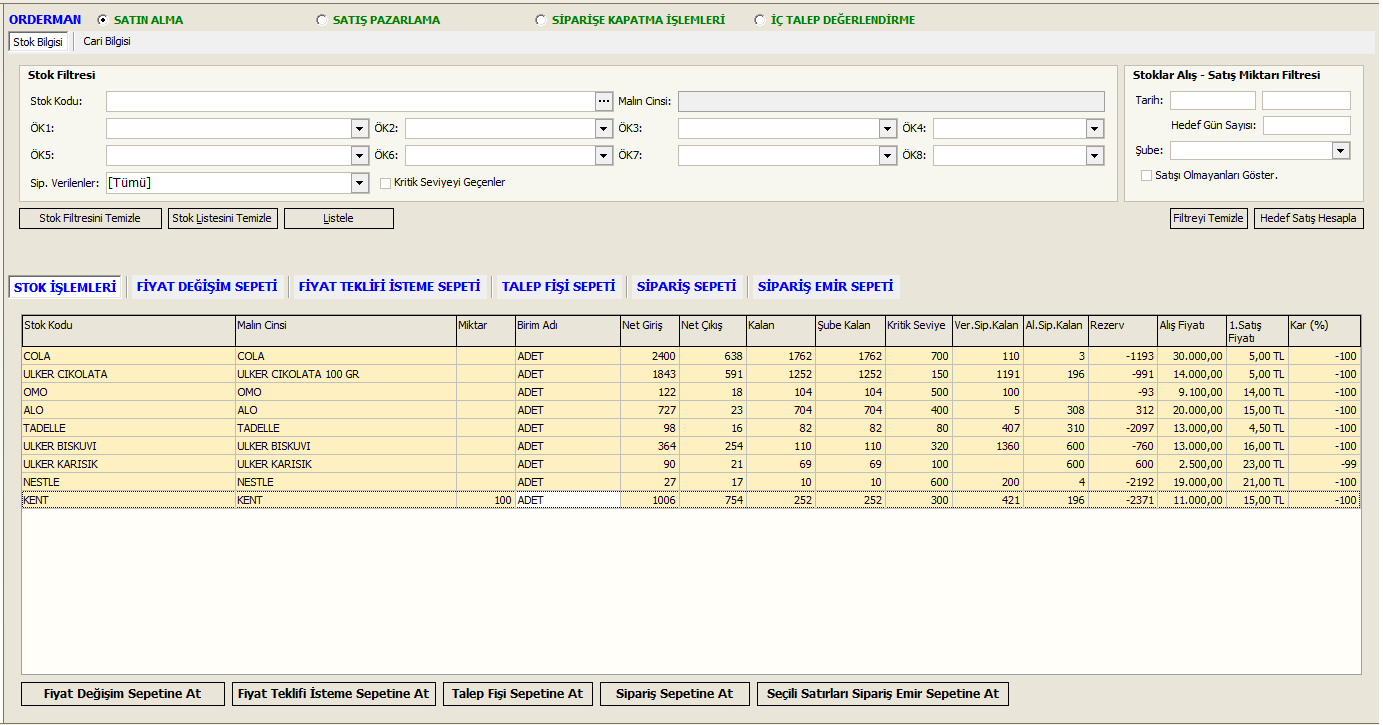
Task: Enable Kritik Seviyeyi Geçenler checkbox
Action: tap(385, 183)
